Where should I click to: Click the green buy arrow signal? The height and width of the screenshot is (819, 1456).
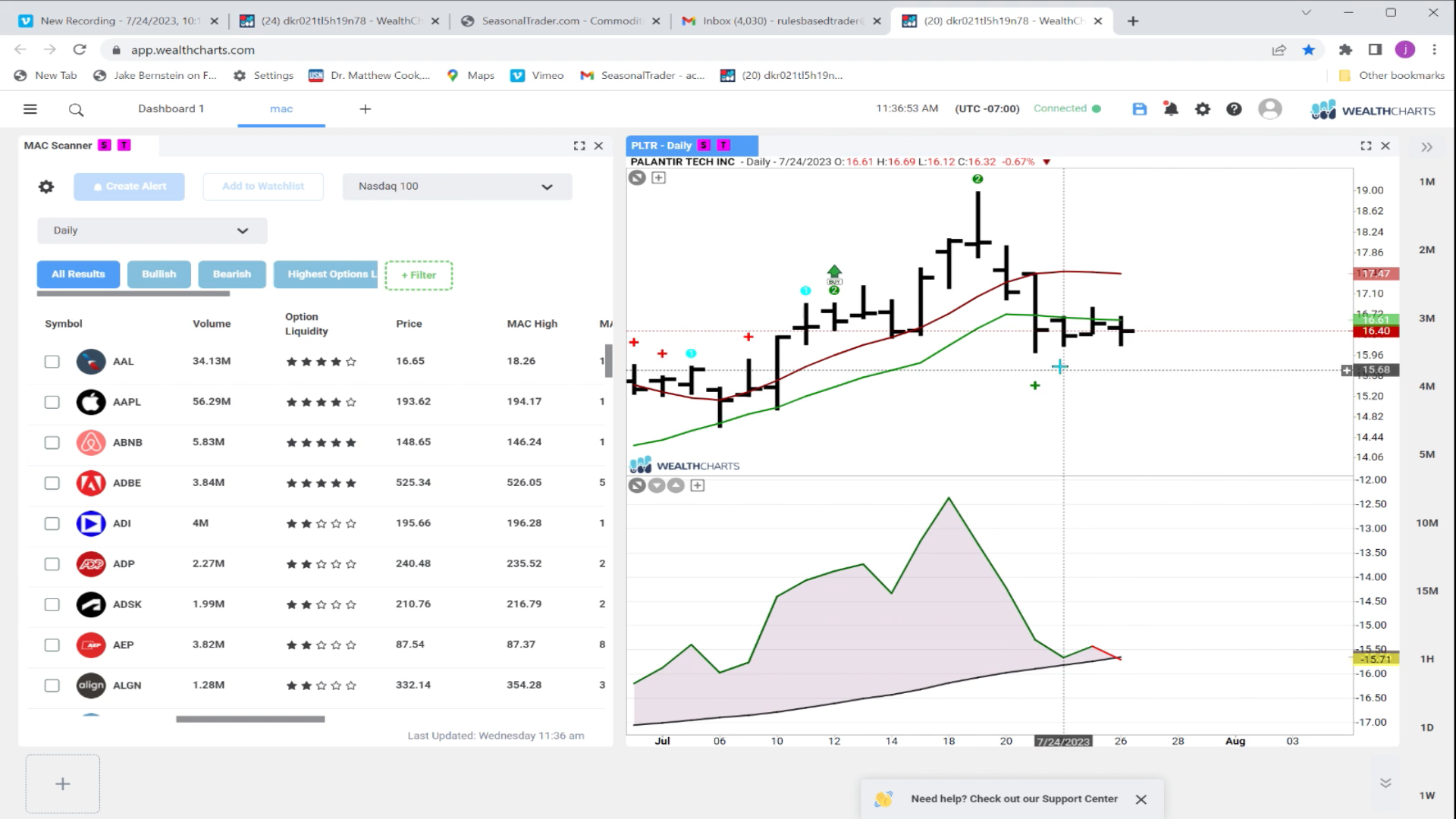(834, 271)
